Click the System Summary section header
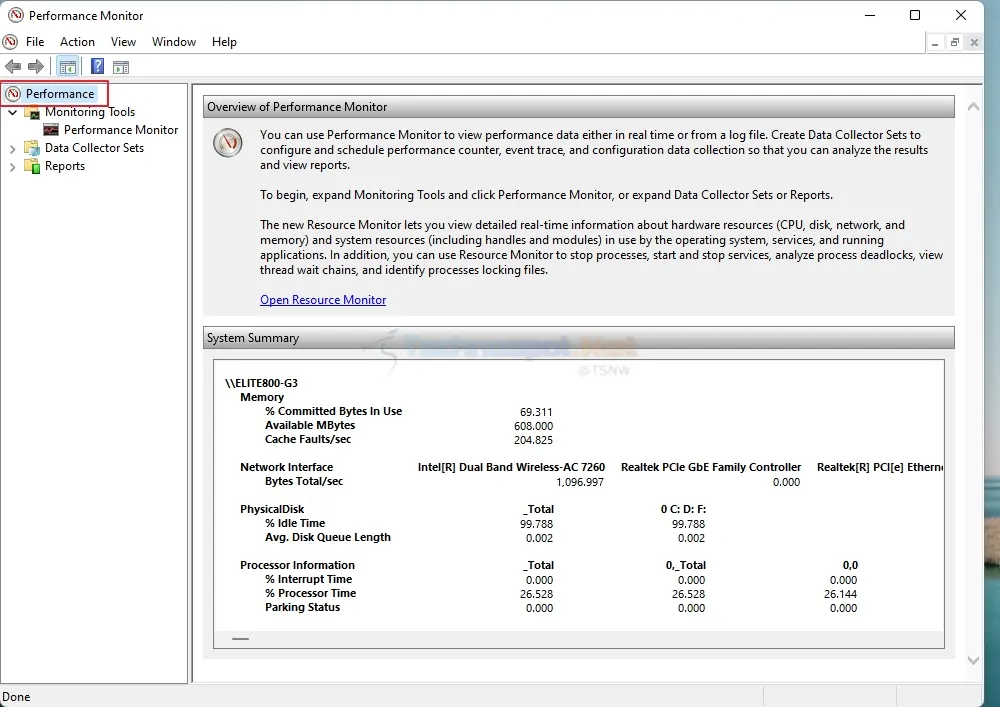This screenshot has width=1000, height=707. tap(578, 338)
